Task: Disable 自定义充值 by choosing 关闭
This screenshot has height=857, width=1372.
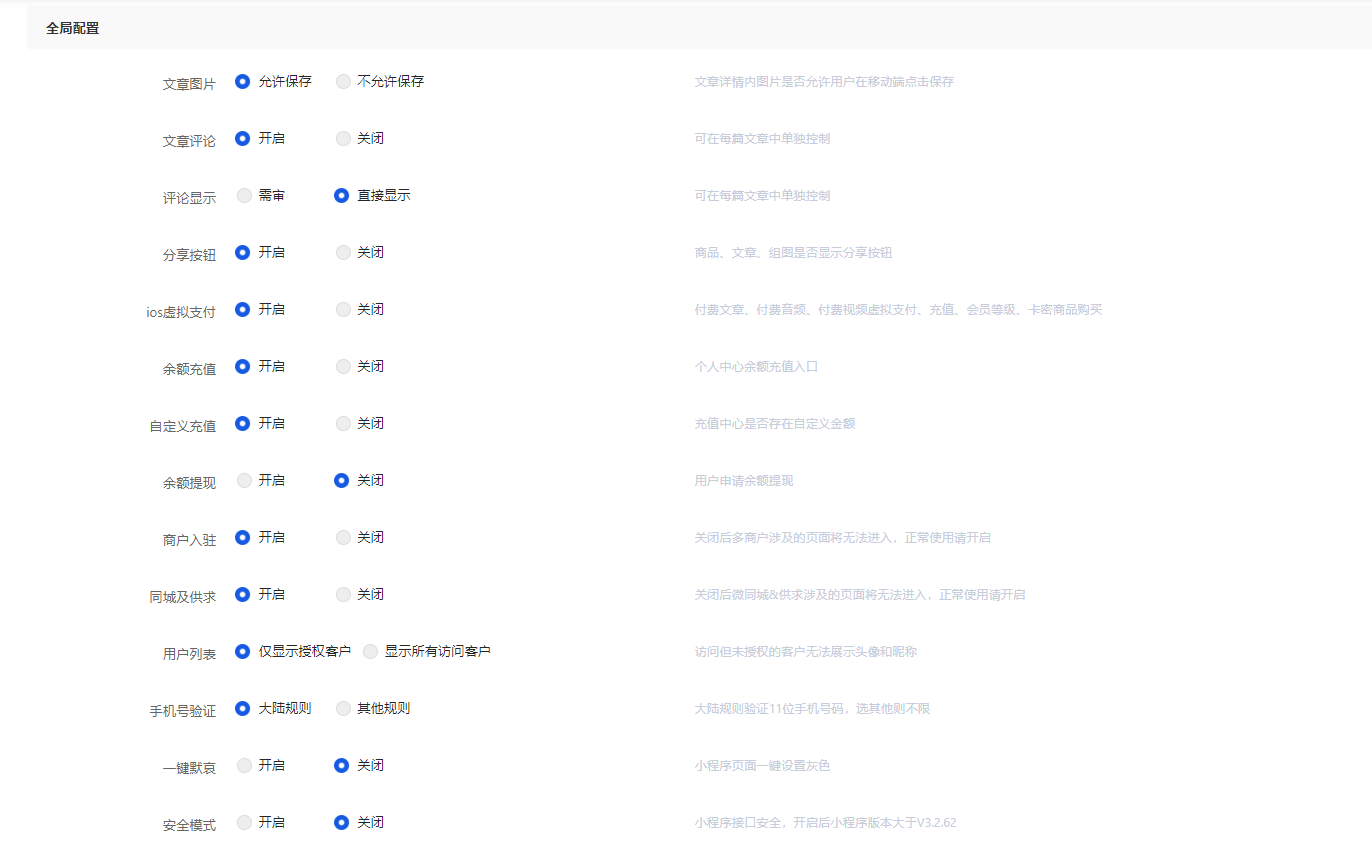Action: click(344, 424)
